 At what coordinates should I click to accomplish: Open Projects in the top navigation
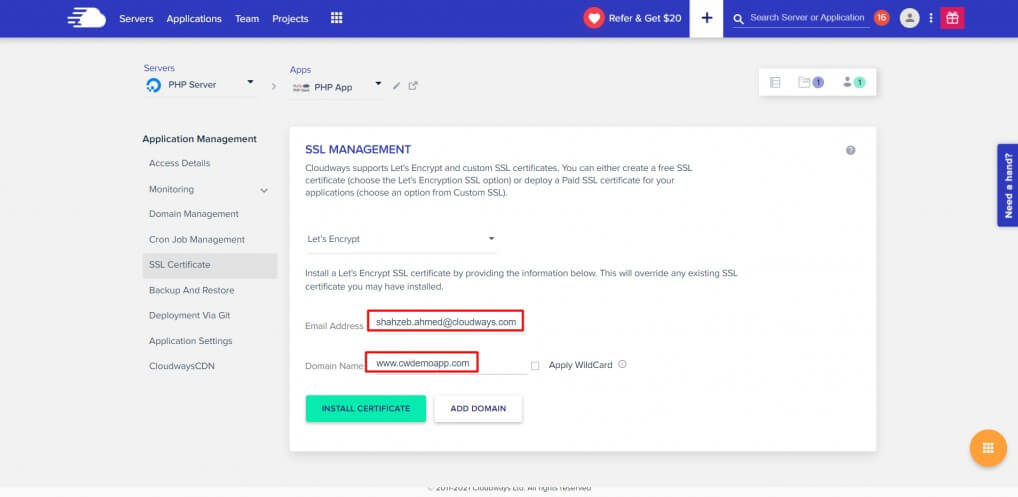290,19
